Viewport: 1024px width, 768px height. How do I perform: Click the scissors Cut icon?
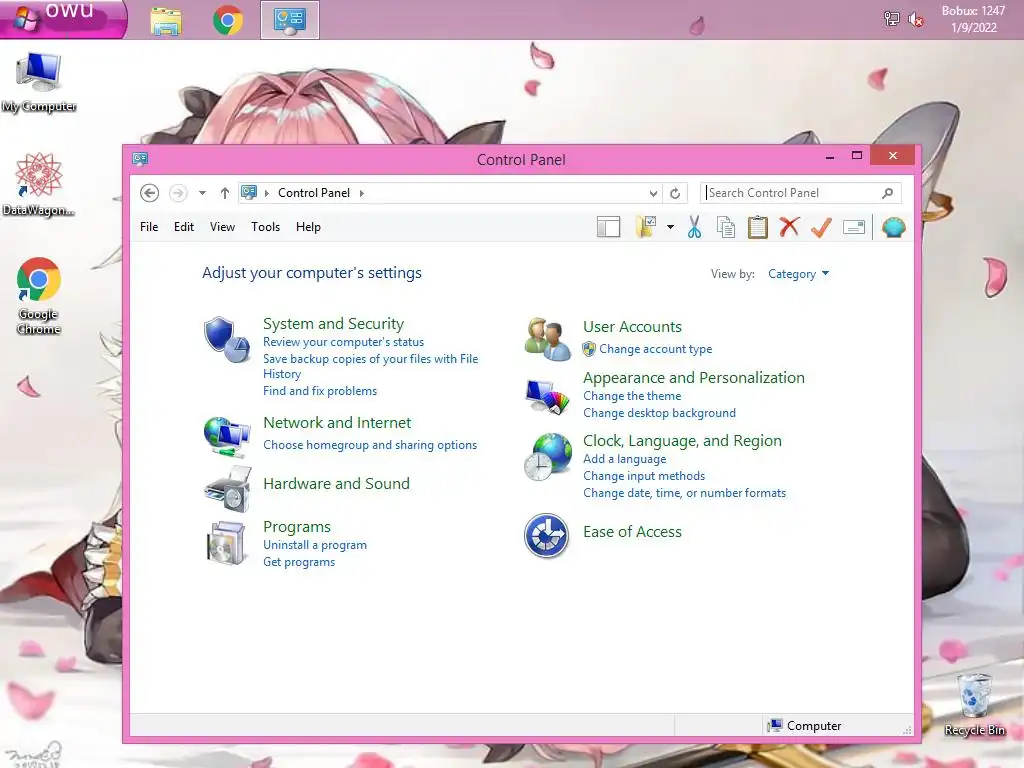coord(694,227)
